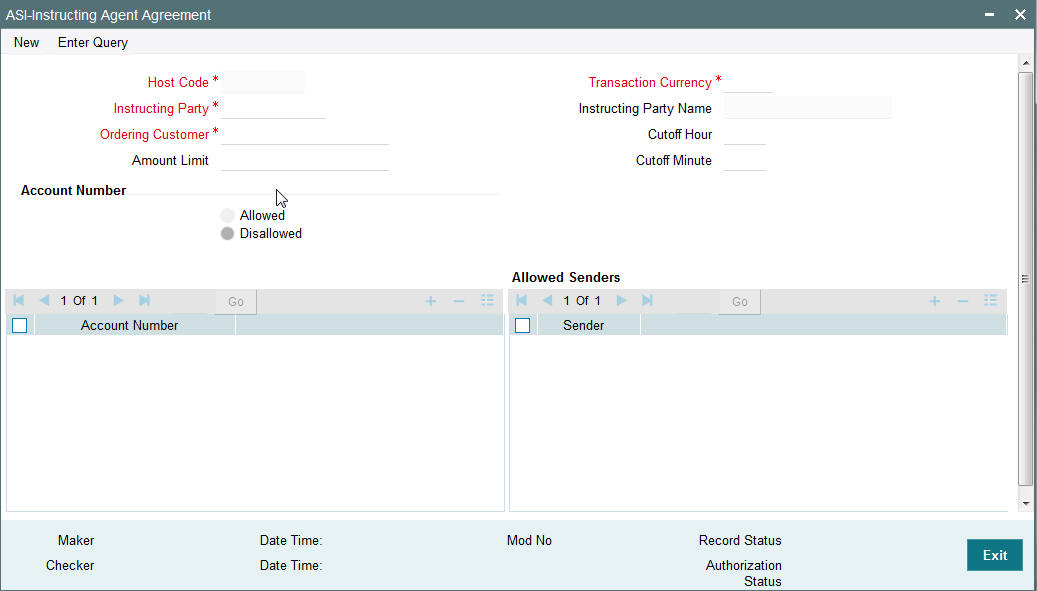
Task: Go to first page in Allowed Senders grid
Action: (x=521, y=301)
